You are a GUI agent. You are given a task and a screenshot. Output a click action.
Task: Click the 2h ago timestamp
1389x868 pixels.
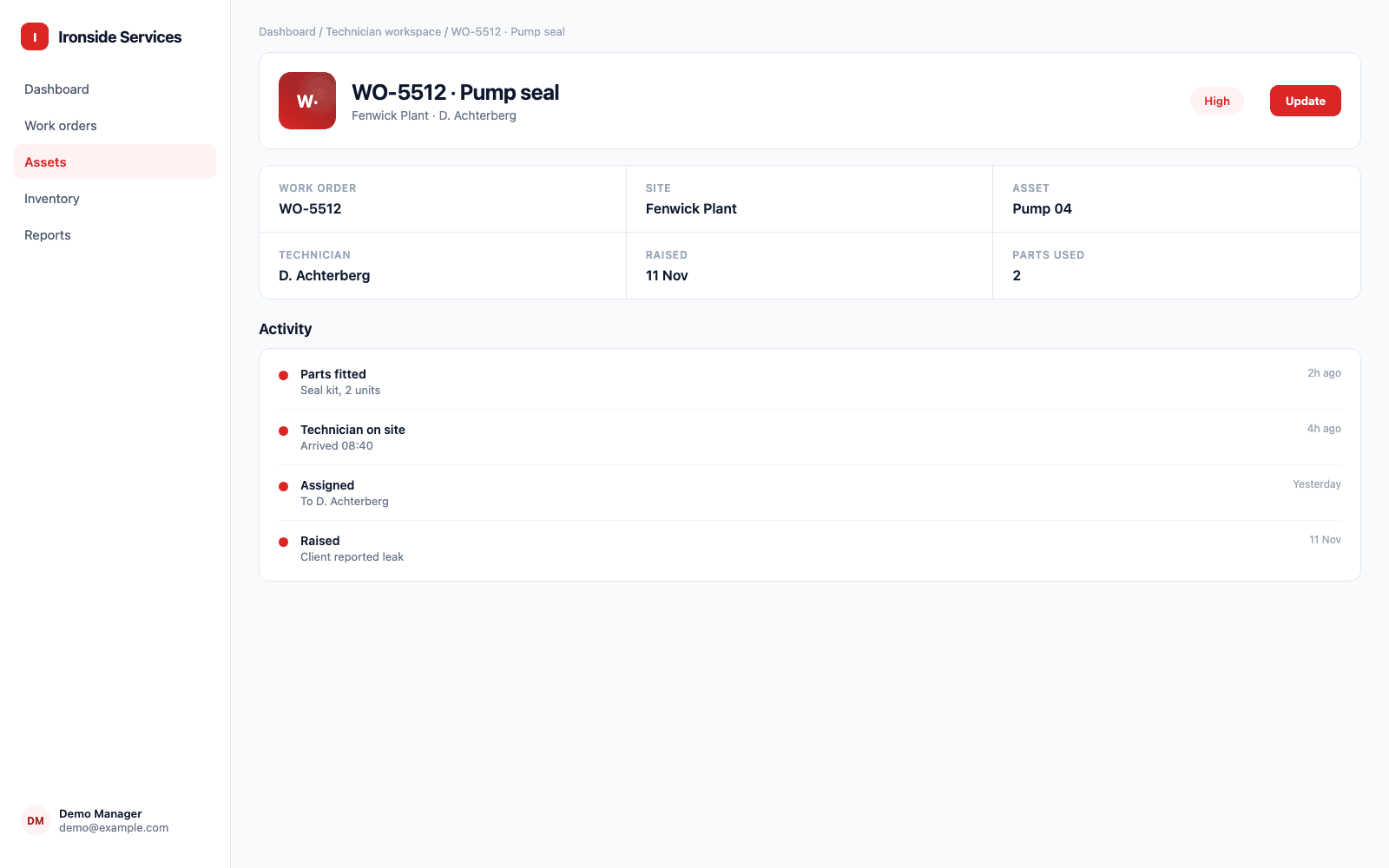pos(1324,373)
